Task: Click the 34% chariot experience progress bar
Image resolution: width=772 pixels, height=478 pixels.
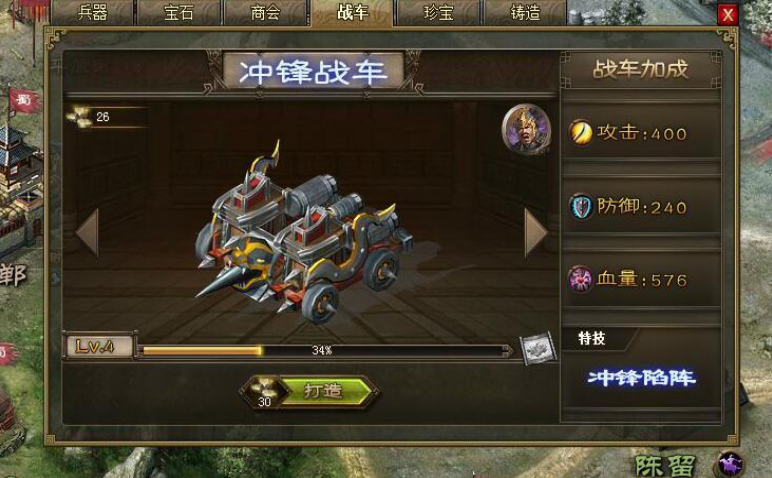Action: tap(324, 351)
